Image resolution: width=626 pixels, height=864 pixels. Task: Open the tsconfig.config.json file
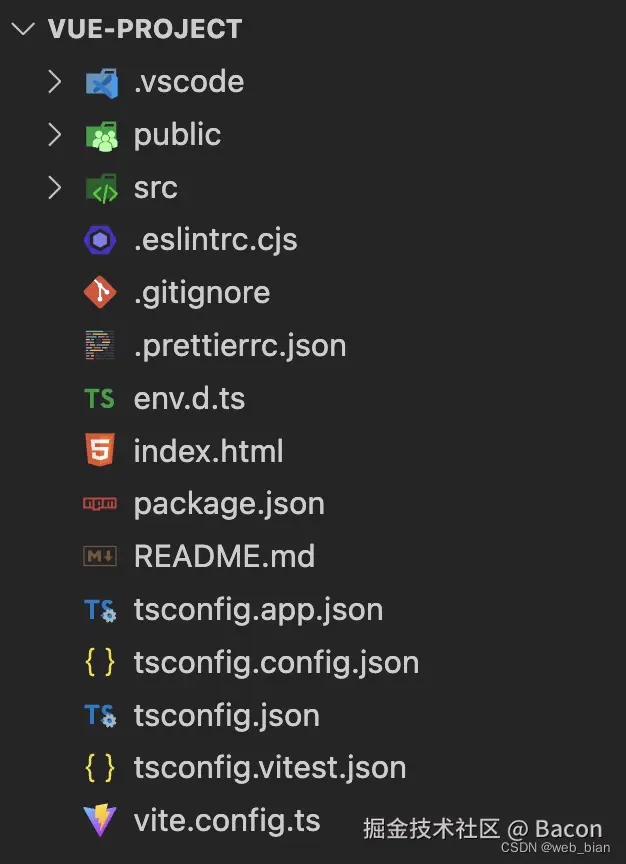(276, 662)
